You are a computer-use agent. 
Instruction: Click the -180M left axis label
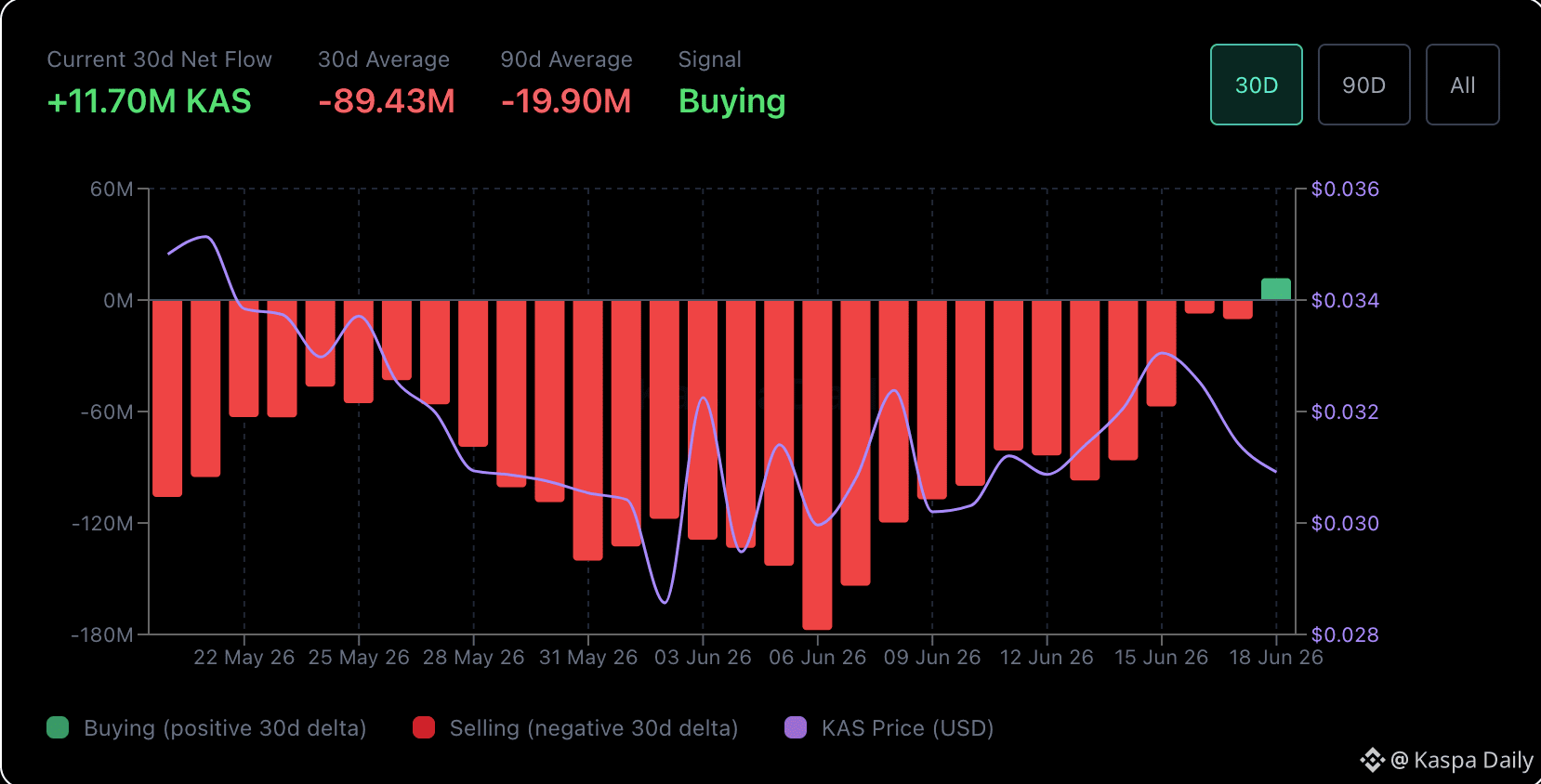coord(103,635)
